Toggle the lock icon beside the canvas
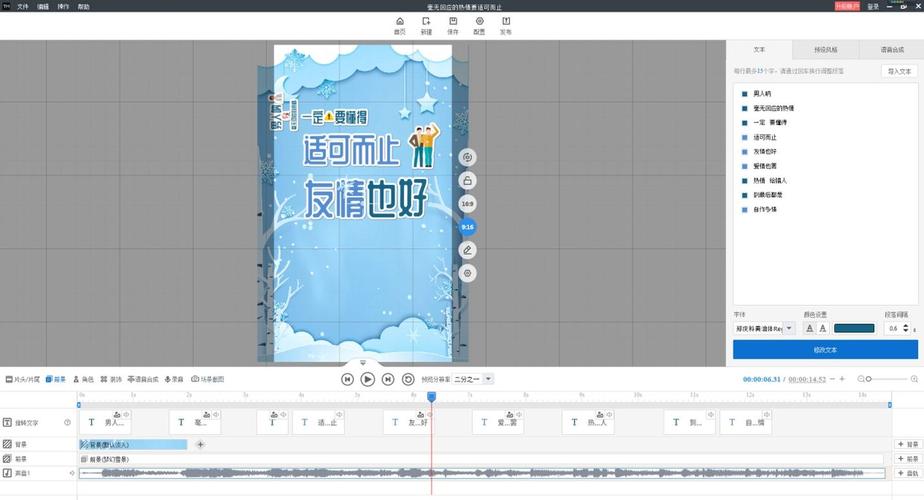This screenshot has height=500, width=924. [467, 180]
